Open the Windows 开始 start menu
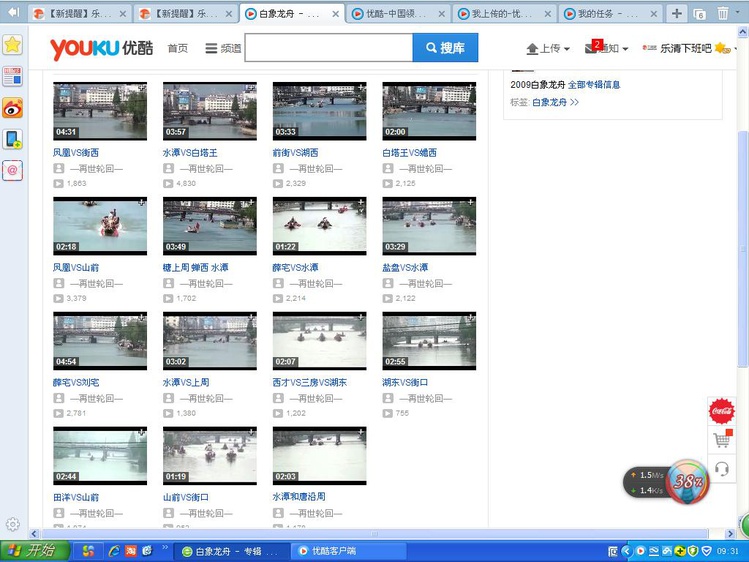Viewport: 749px width, 562px height. coord(34,551)
